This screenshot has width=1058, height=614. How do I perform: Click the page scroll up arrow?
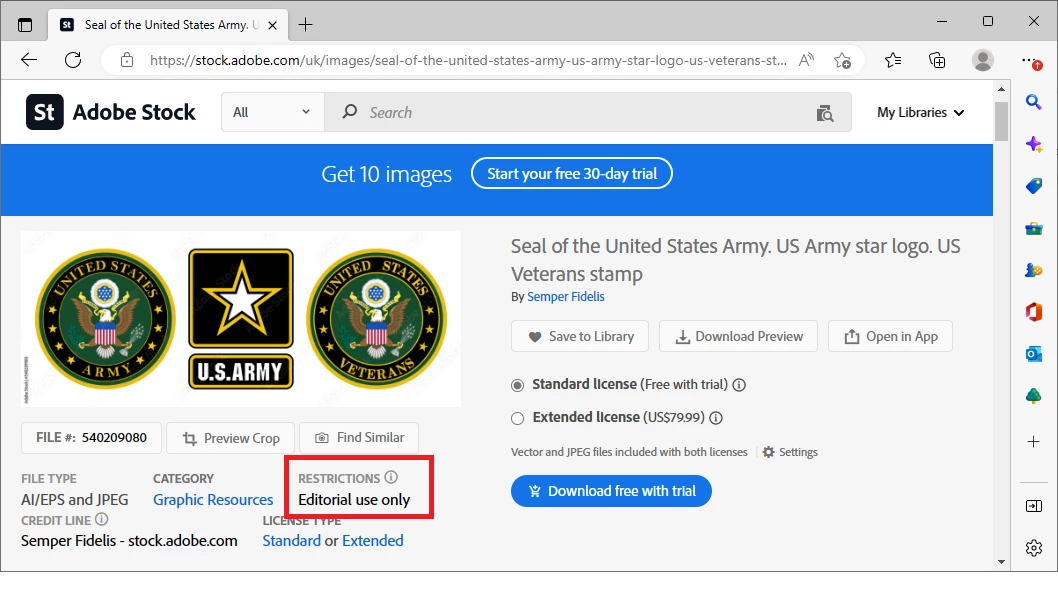coord(1001,89)
